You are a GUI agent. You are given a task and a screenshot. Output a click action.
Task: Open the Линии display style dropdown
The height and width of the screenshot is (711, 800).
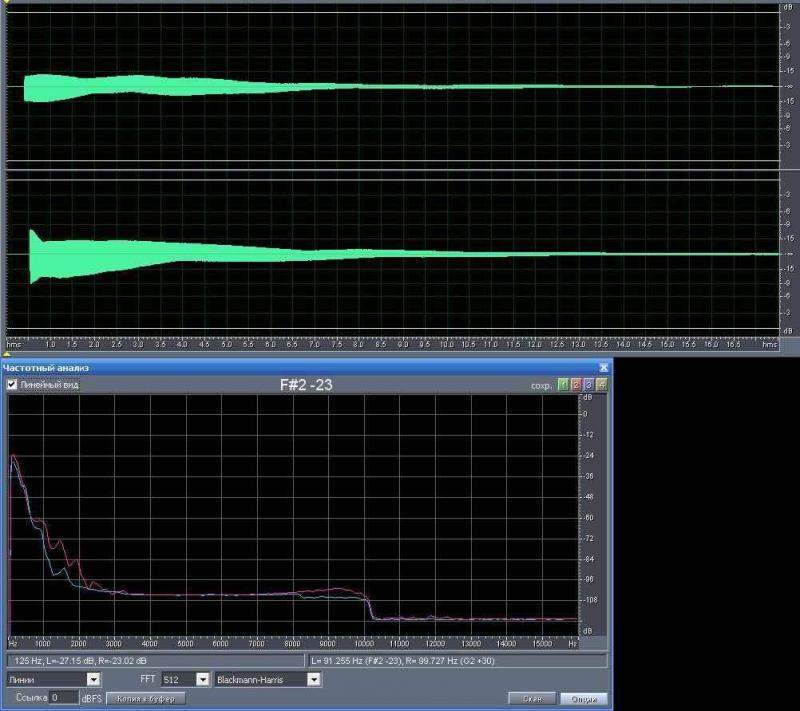54,679
